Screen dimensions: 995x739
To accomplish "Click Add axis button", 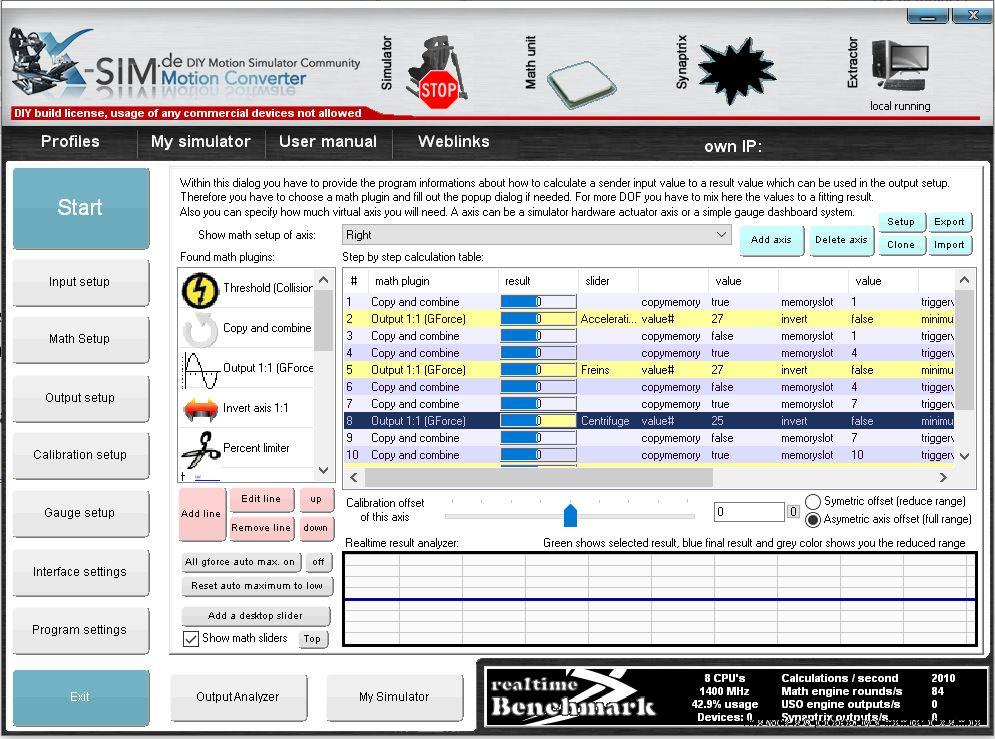I will click(771, 240).
